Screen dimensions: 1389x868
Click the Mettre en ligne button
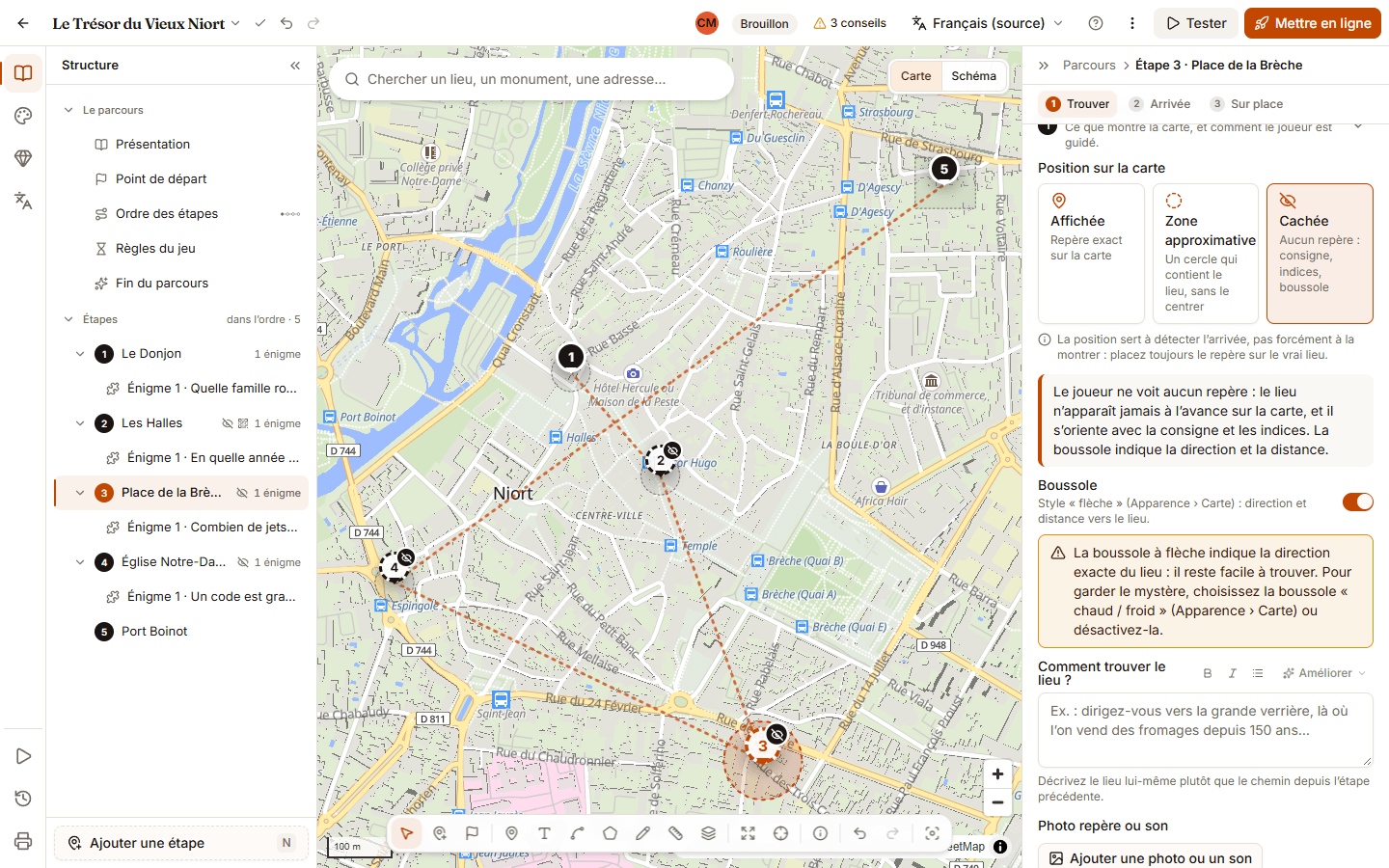click(x=1313, y=23)
